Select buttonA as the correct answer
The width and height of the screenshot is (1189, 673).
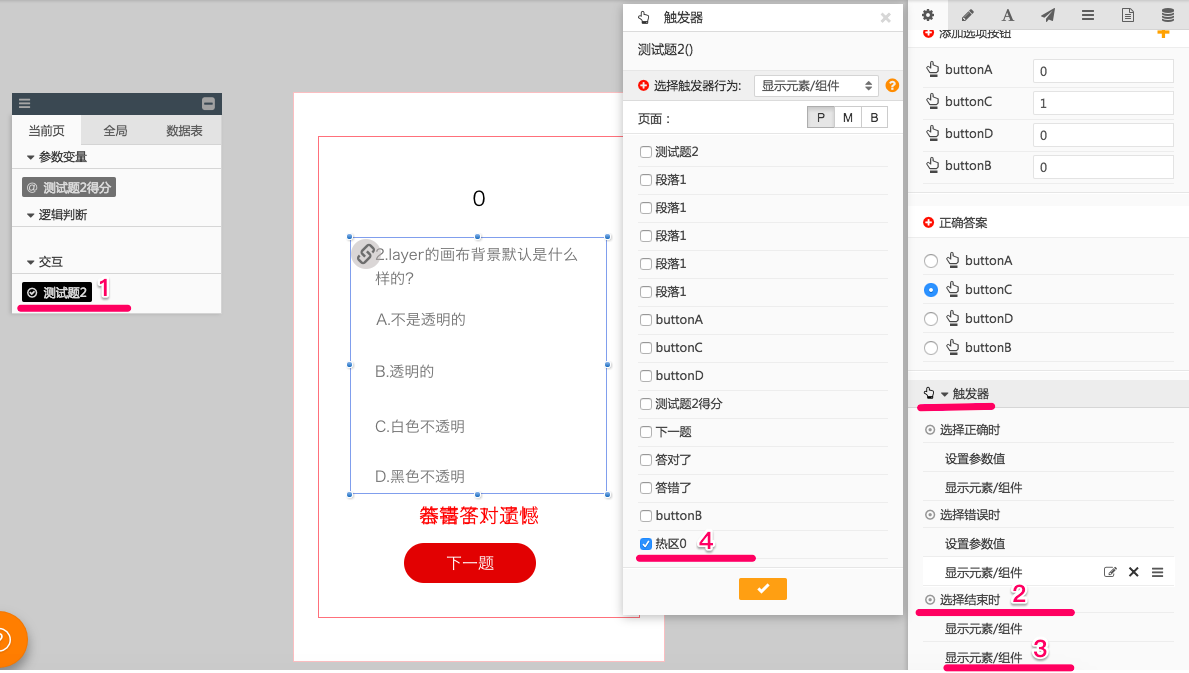[931, 261]
